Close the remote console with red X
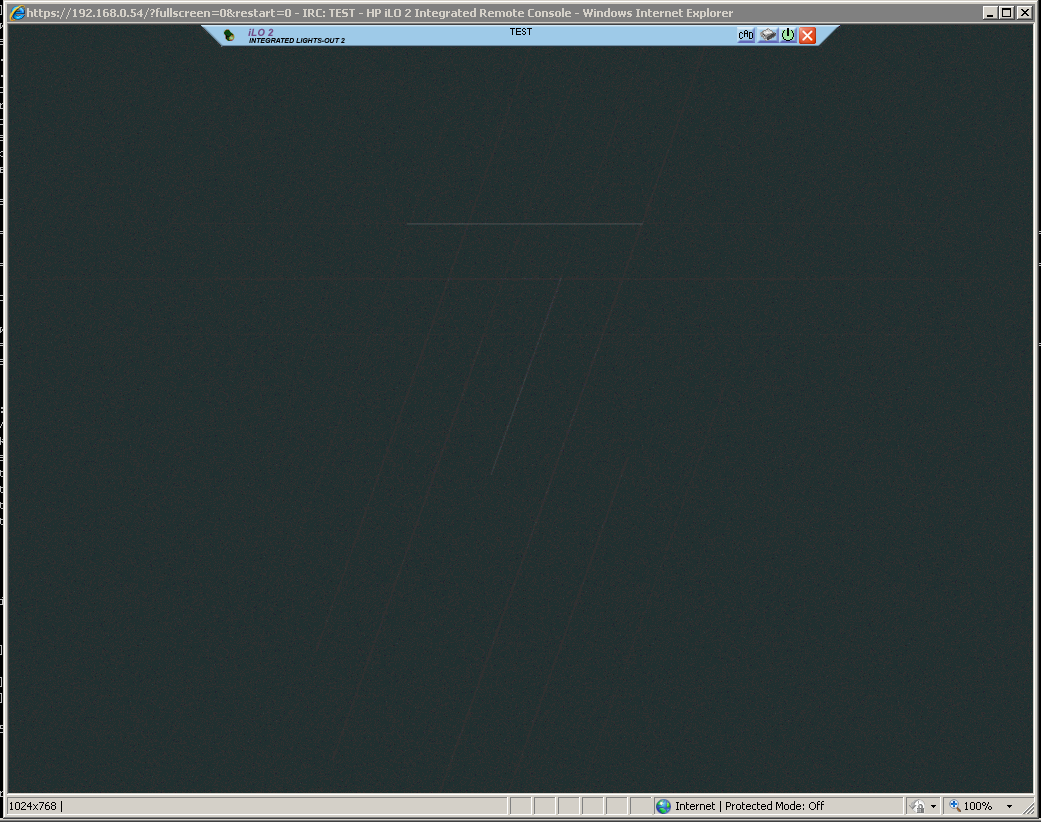This screenshot has width=1041, height=824. (808, 35)
